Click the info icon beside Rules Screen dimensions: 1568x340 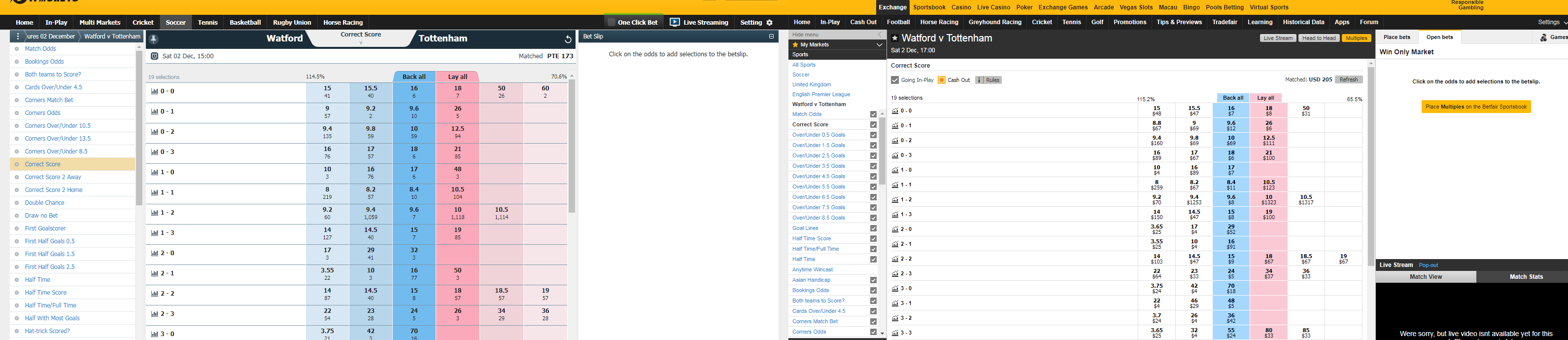(980, 80)
